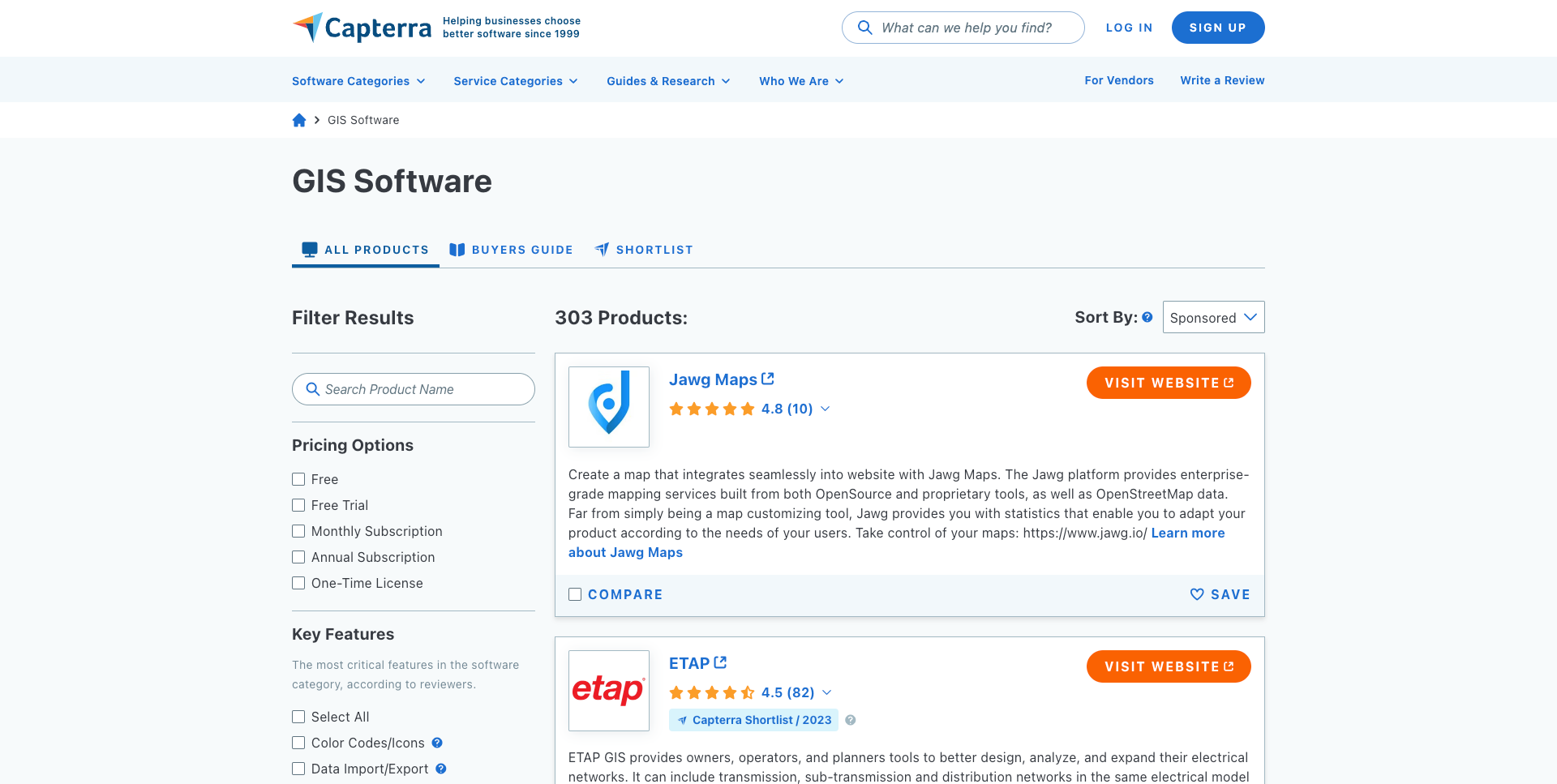This screenshot has width=1557, height=784.
Task: Focus the header search field
Action: coord(963,28)
